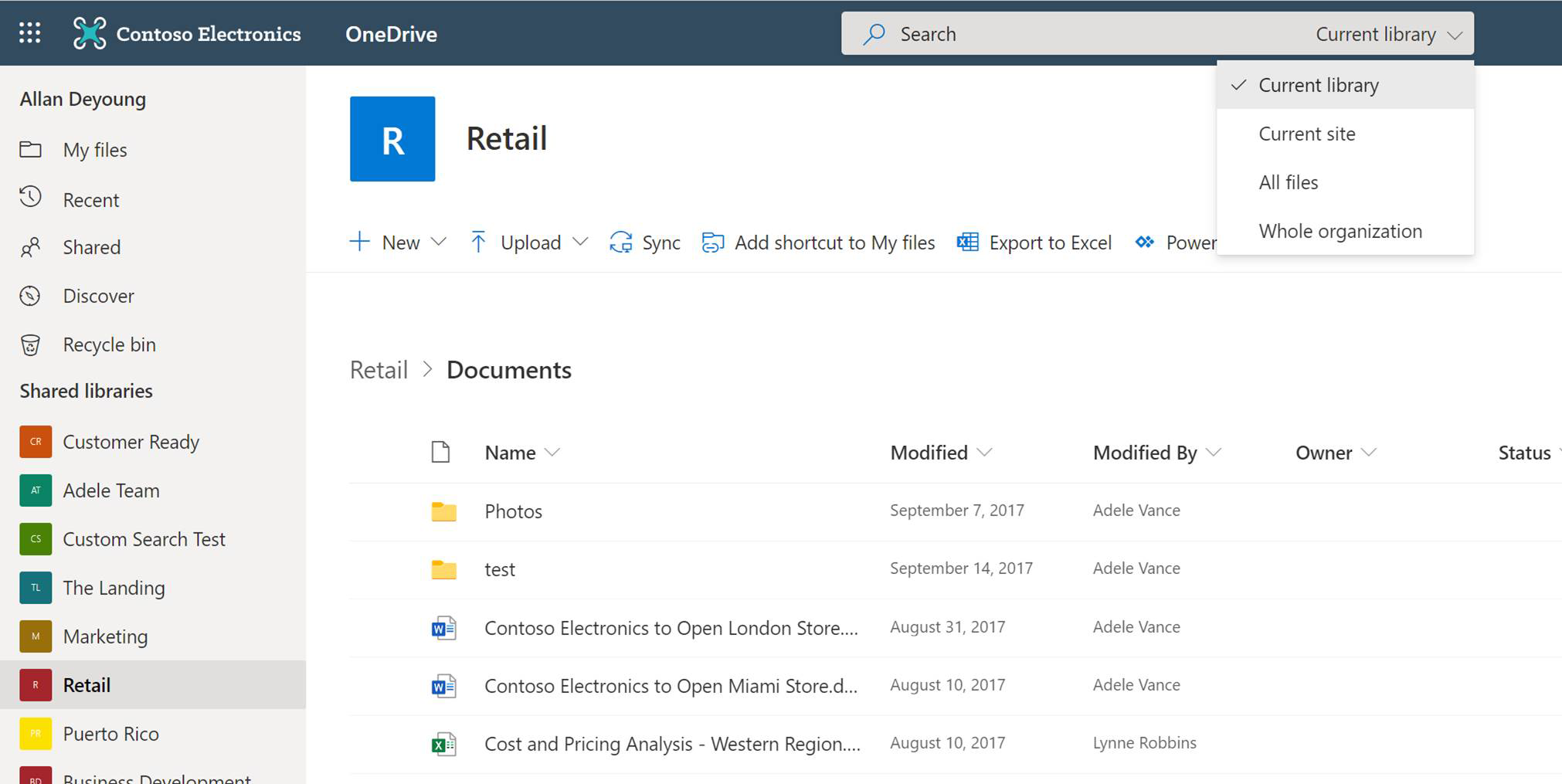Viewport: 1562px width, 784px height.
Task: Open Recent in the sidebar
Action: coord(91,200)
